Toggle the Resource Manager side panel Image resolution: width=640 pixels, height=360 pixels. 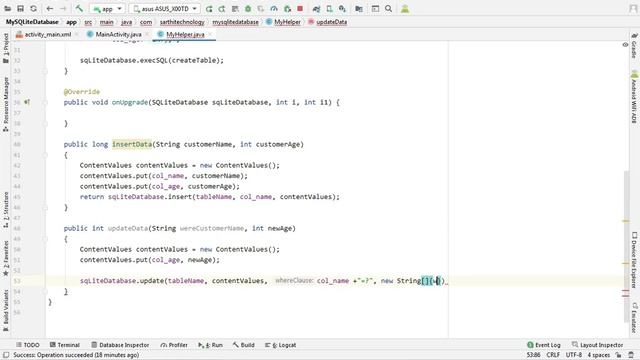tap(6, 104)
